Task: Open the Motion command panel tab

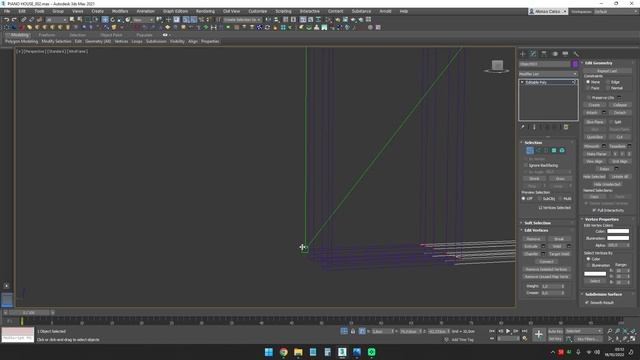Action: [x=555, y=54]
